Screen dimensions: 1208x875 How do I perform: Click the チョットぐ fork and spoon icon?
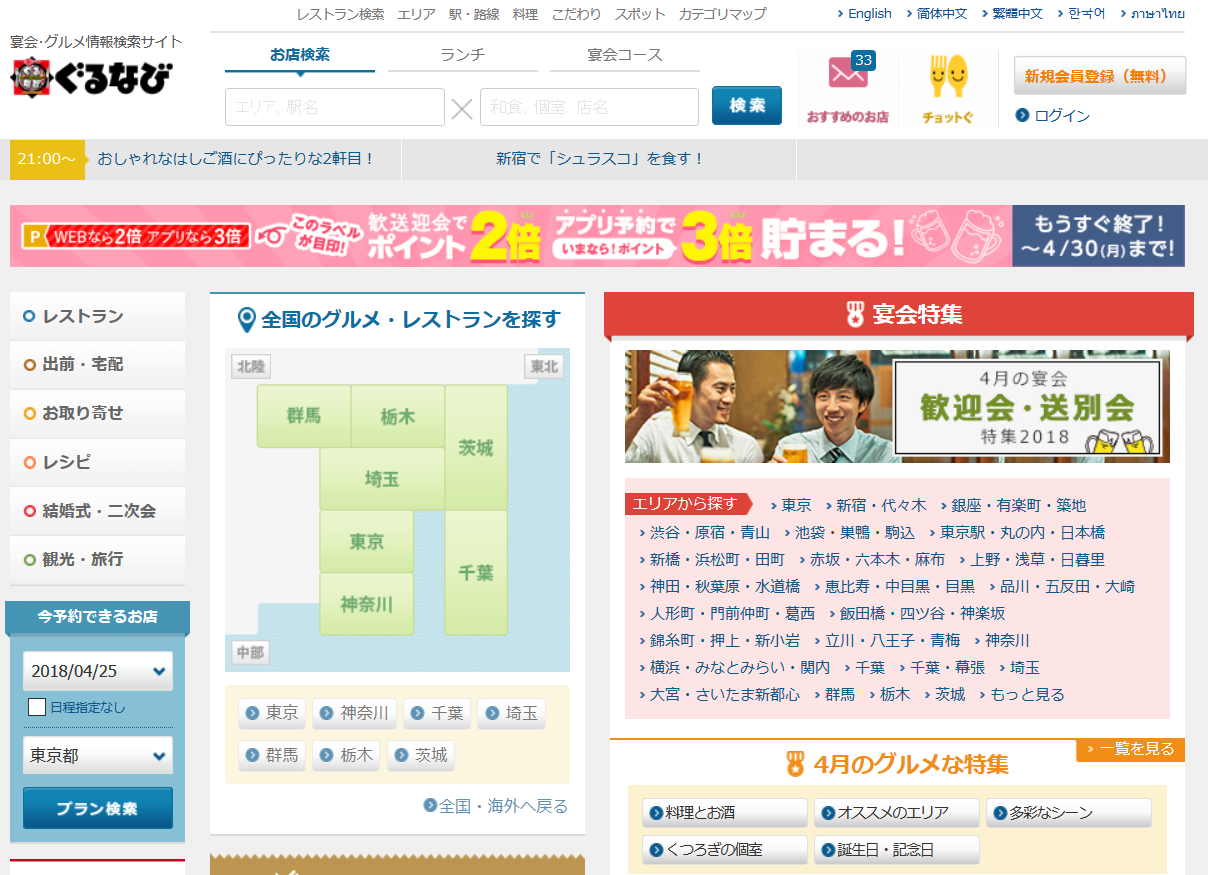pyautogui.click(x=947, y=77)
